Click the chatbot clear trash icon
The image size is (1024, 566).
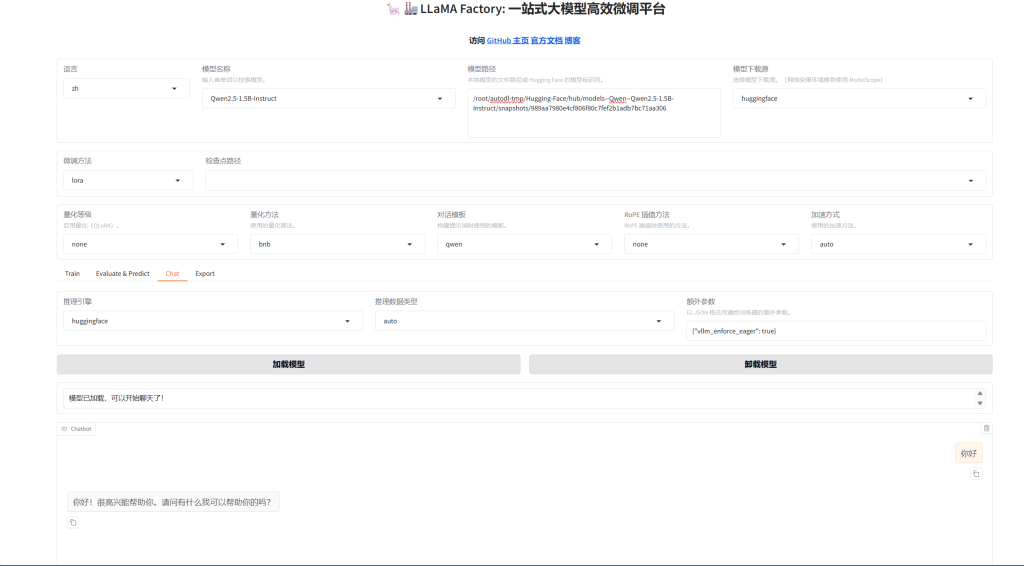[986, 428]
